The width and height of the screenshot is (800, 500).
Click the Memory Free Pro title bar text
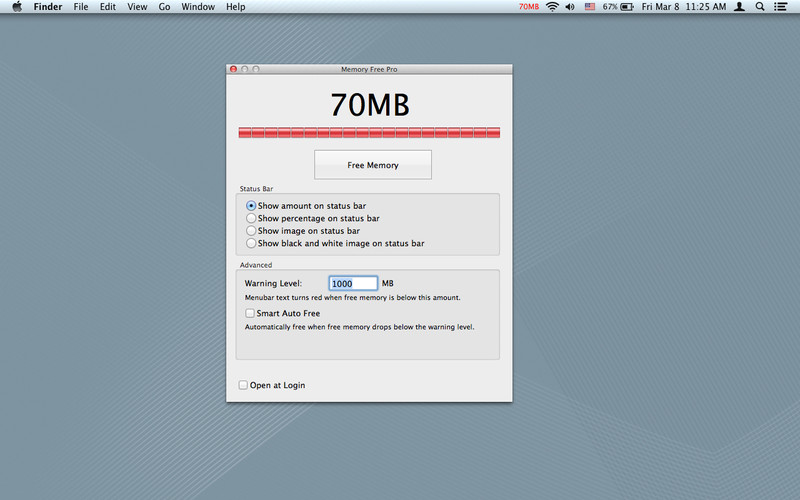[369, 69]
